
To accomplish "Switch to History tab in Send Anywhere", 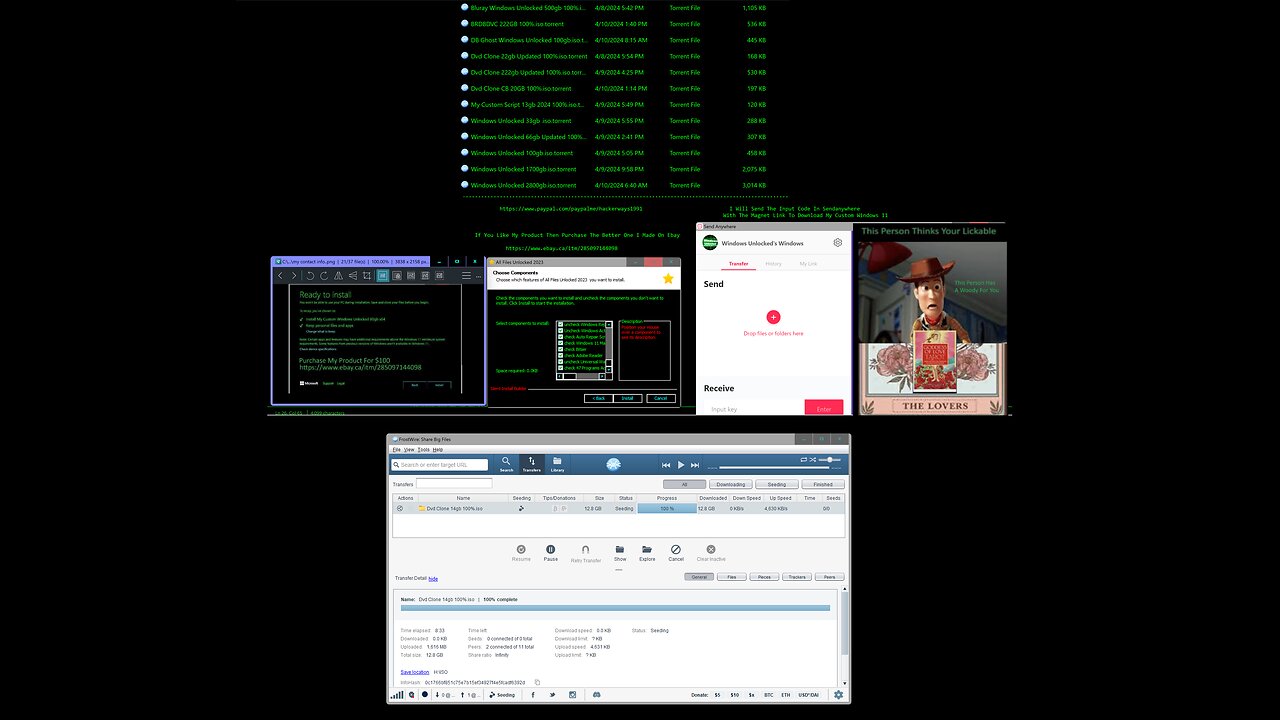I will [773, 264].
